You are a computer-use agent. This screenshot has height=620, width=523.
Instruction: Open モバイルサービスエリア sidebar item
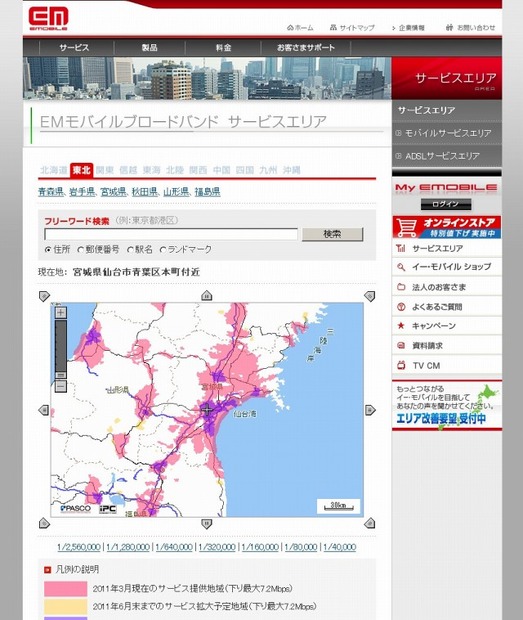tap(447, 134)
